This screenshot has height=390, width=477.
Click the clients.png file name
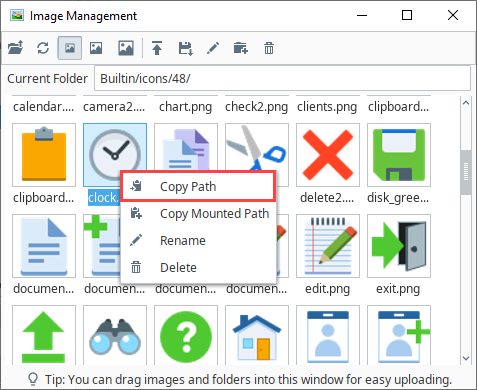point(327,107)
